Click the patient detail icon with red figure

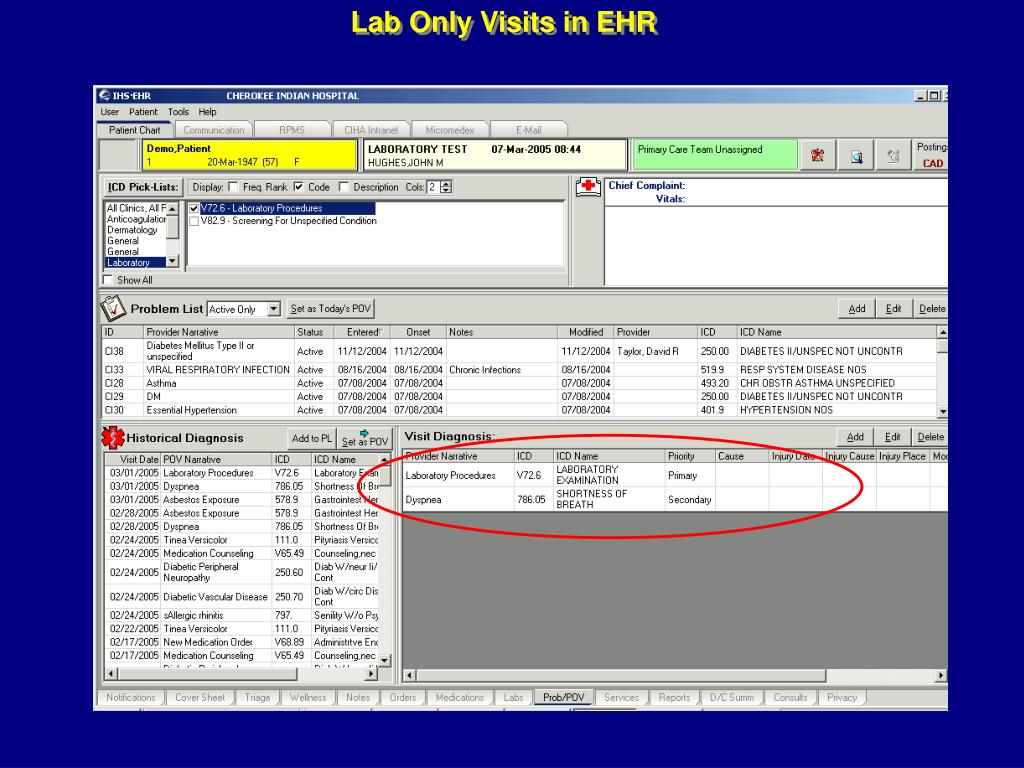(x=817, y=155)
